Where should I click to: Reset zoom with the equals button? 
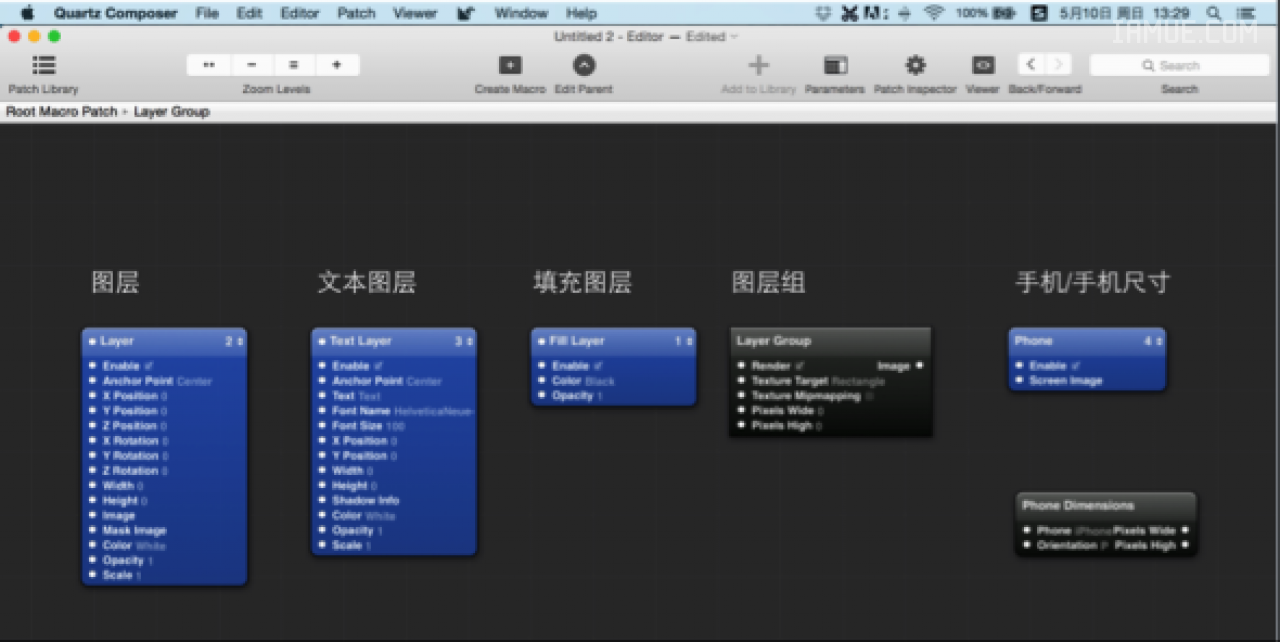pyautogui.click(x=294, y=65)
